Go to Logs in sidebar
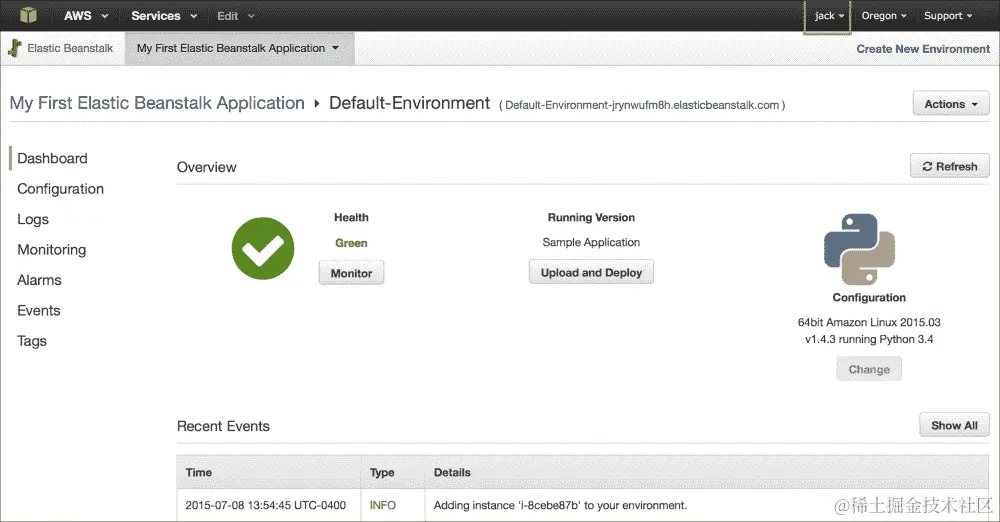The image size is (1000, 522). (33, 220)
